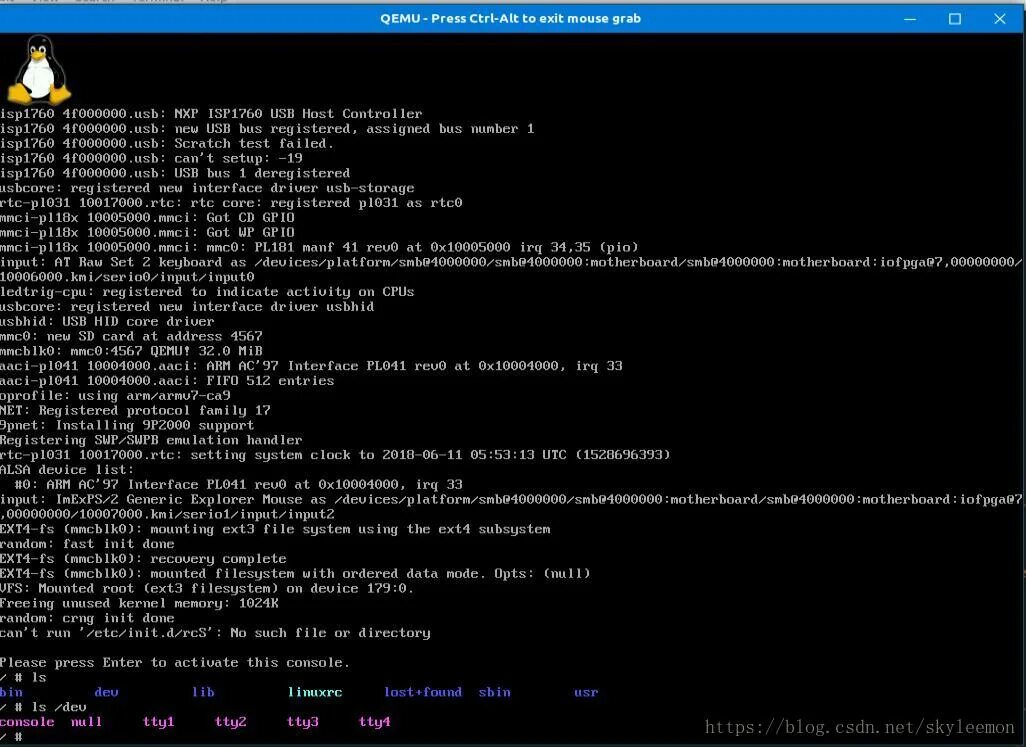
Task: Open the Terminal menu at the top
Action: tap(128, 2)
